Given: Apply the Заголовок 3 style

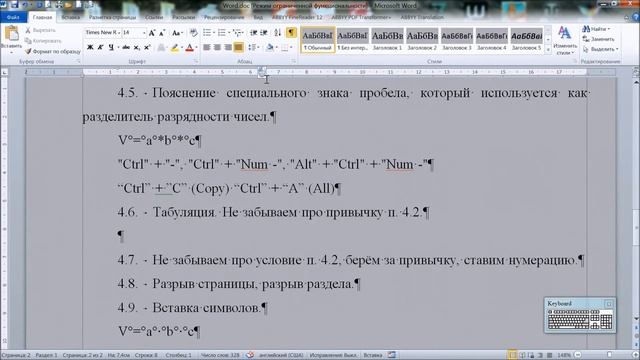Looking at the screenshot, I should (x=457, y=40).
